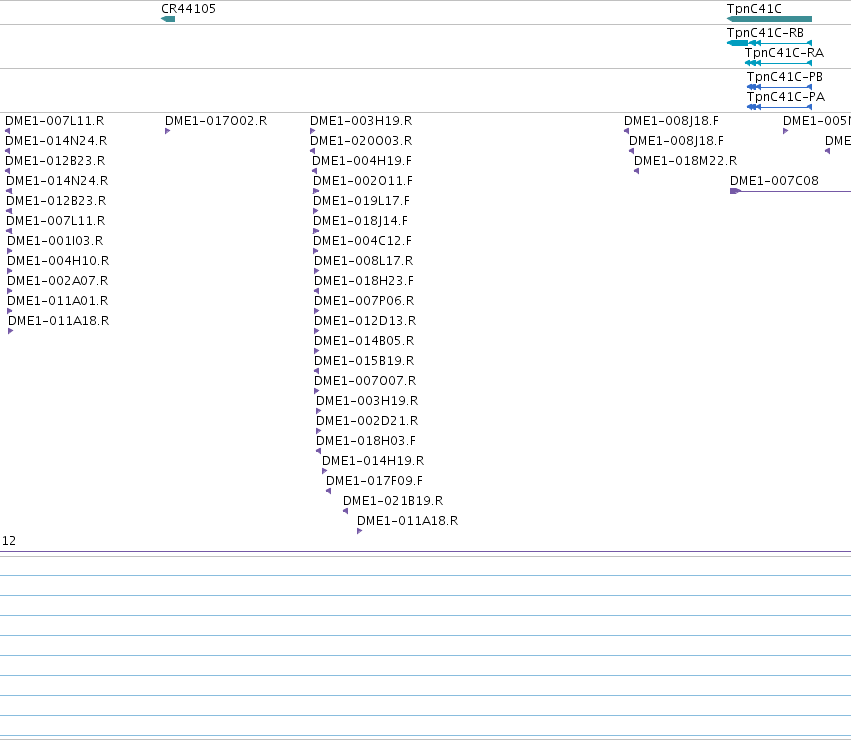Screen dimensions: 851x740
Task: Click the DME1-011A01.R label
Action: 58,301
